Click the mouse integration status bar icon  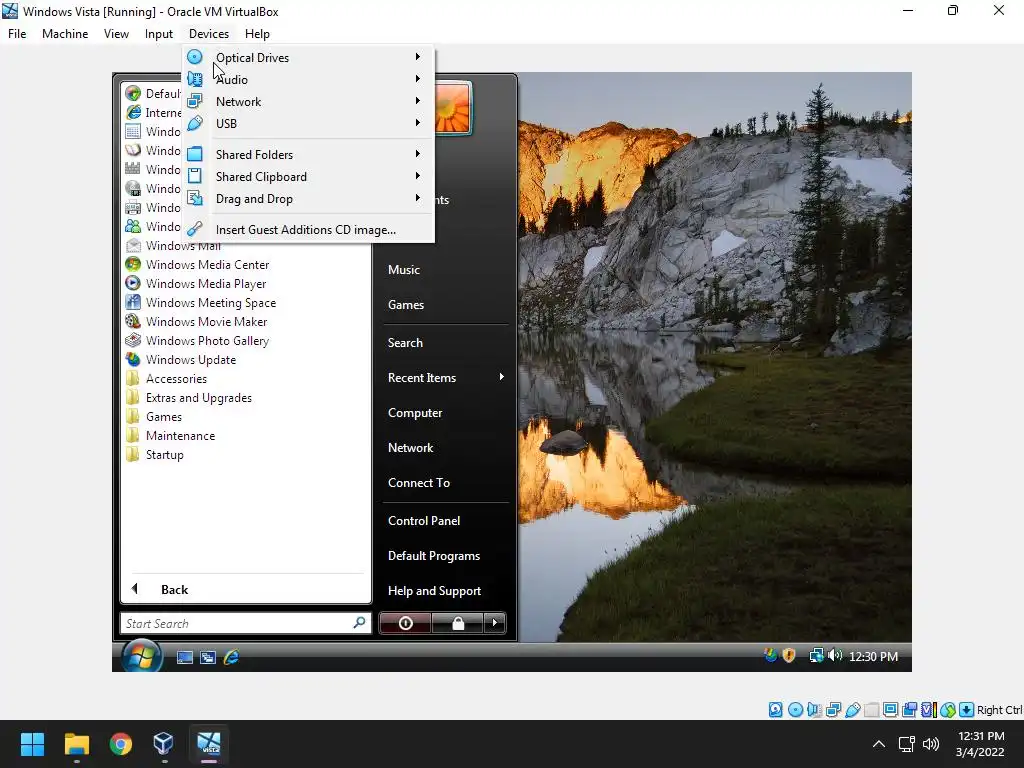948,710
